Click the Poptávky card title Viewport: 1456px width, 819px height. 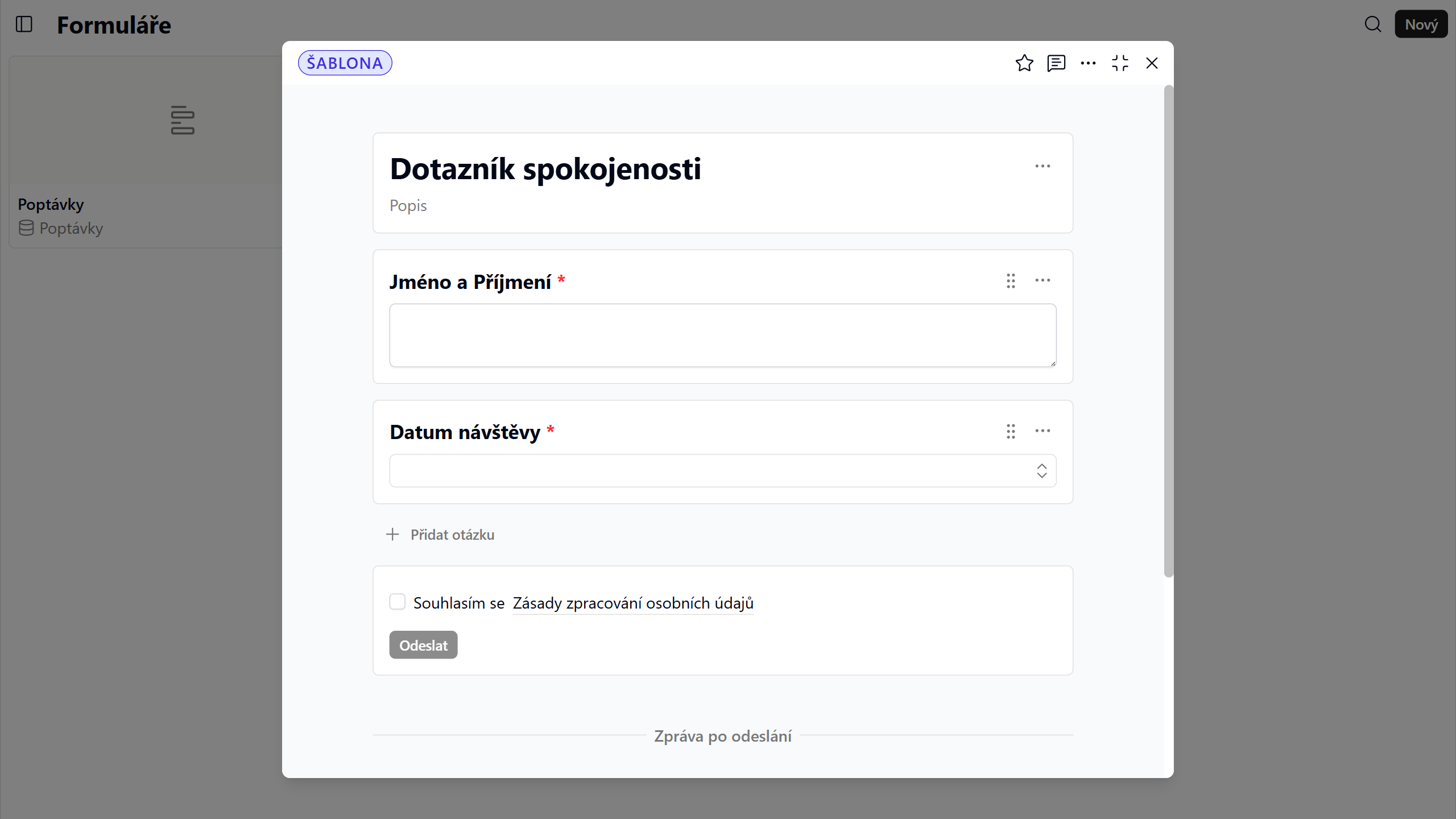click(51, 204)
